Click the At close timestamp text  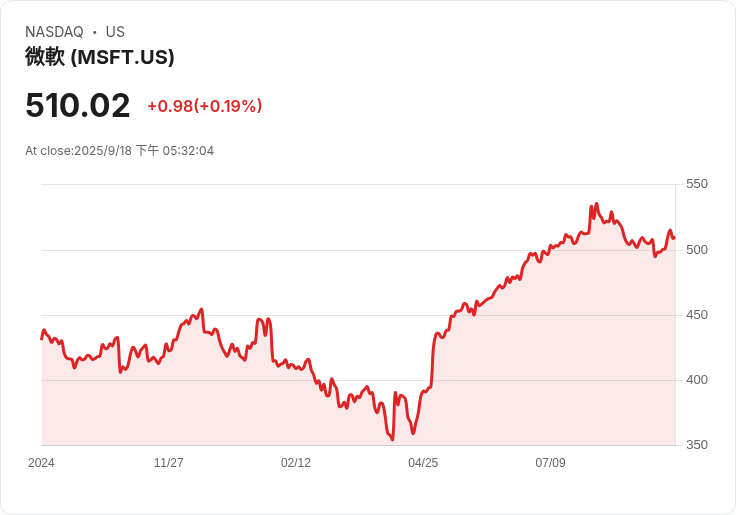point(119,151)
